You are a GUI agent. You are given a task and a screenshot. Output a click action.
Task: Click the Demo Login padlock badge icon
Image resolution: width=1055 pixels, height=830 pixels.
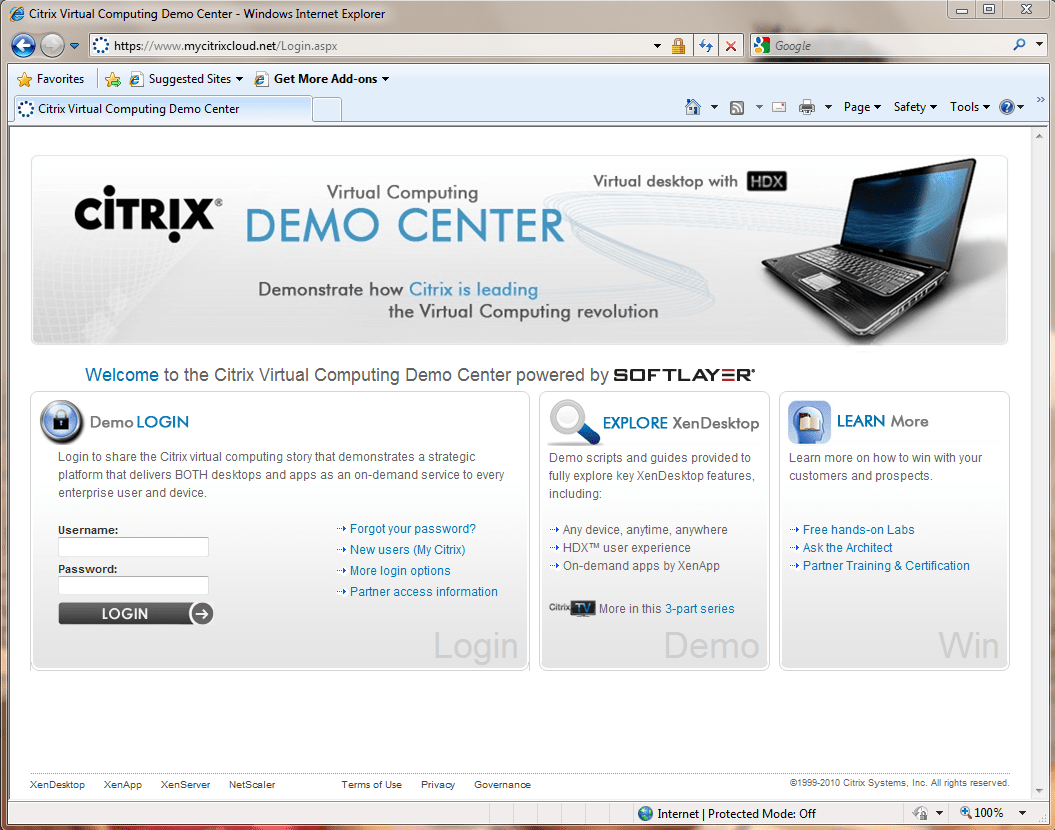point(61,422)
